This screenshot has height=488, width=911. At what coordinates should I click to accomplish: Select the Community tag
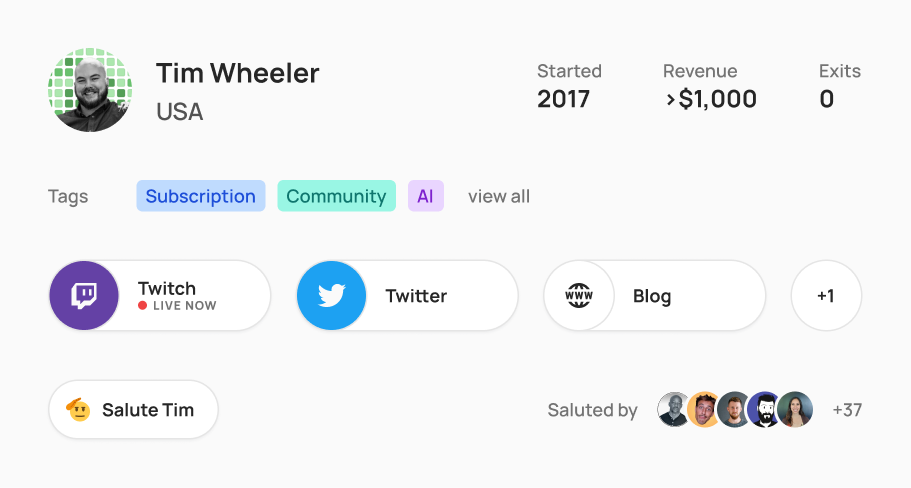336,196
